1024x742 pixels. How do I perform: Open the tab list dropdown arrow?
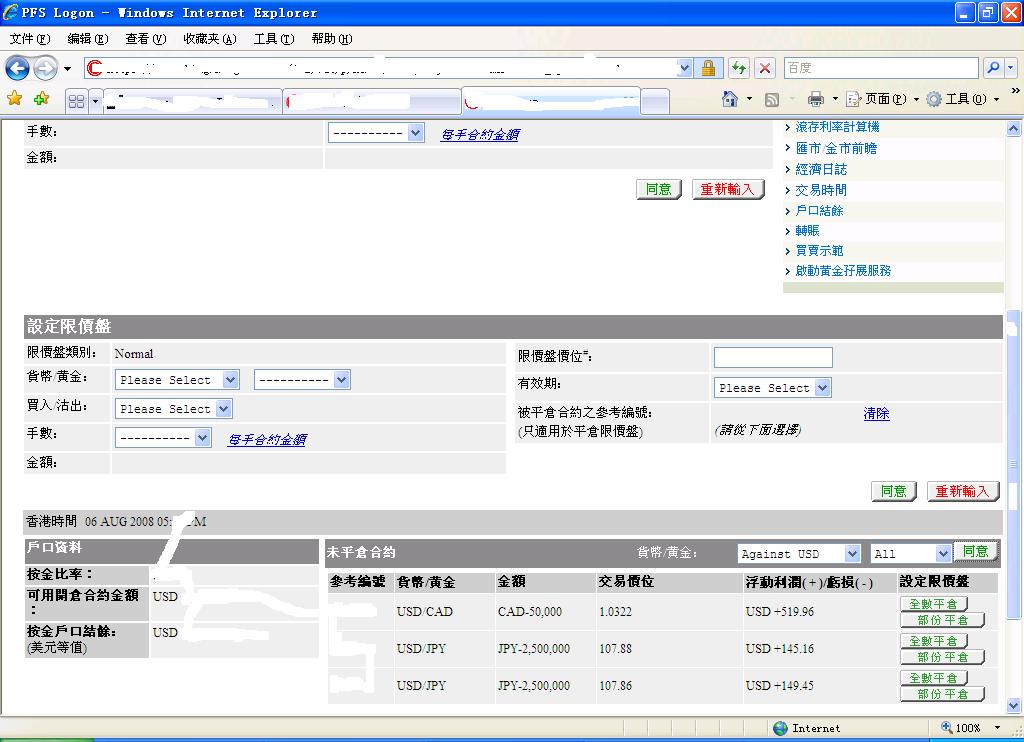point(95,101)
